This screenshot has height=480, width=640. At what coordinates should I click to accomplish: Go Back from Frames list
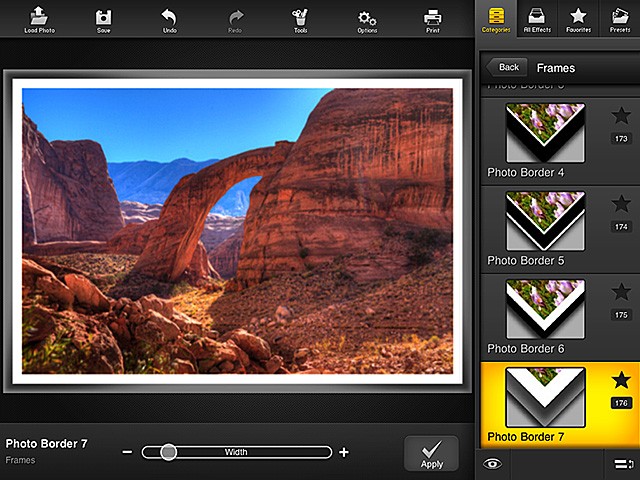[507, 67]
